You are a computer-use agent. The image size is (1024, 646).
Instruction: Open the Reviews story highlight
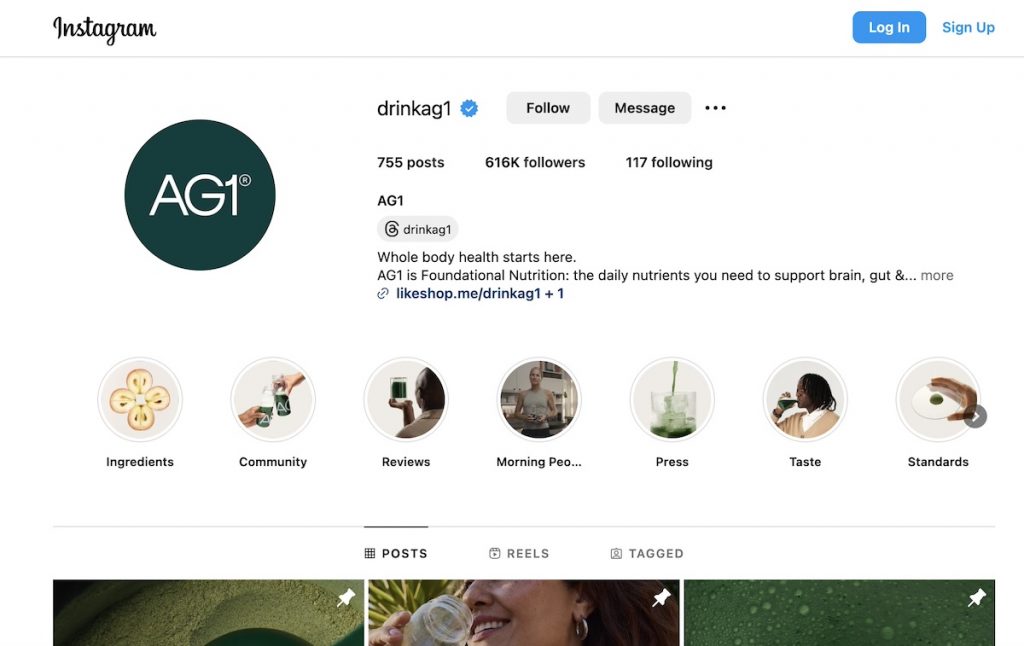coord(406,399)
